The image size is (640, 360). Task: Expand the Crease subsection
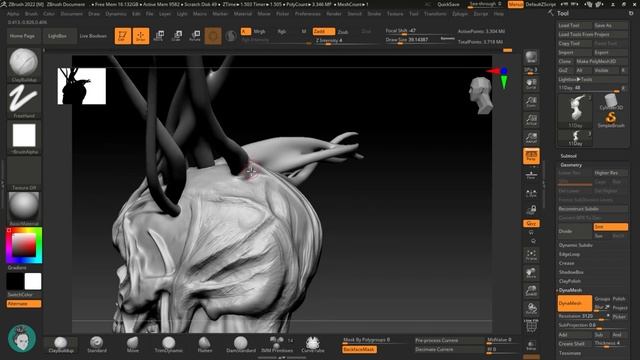567,263
